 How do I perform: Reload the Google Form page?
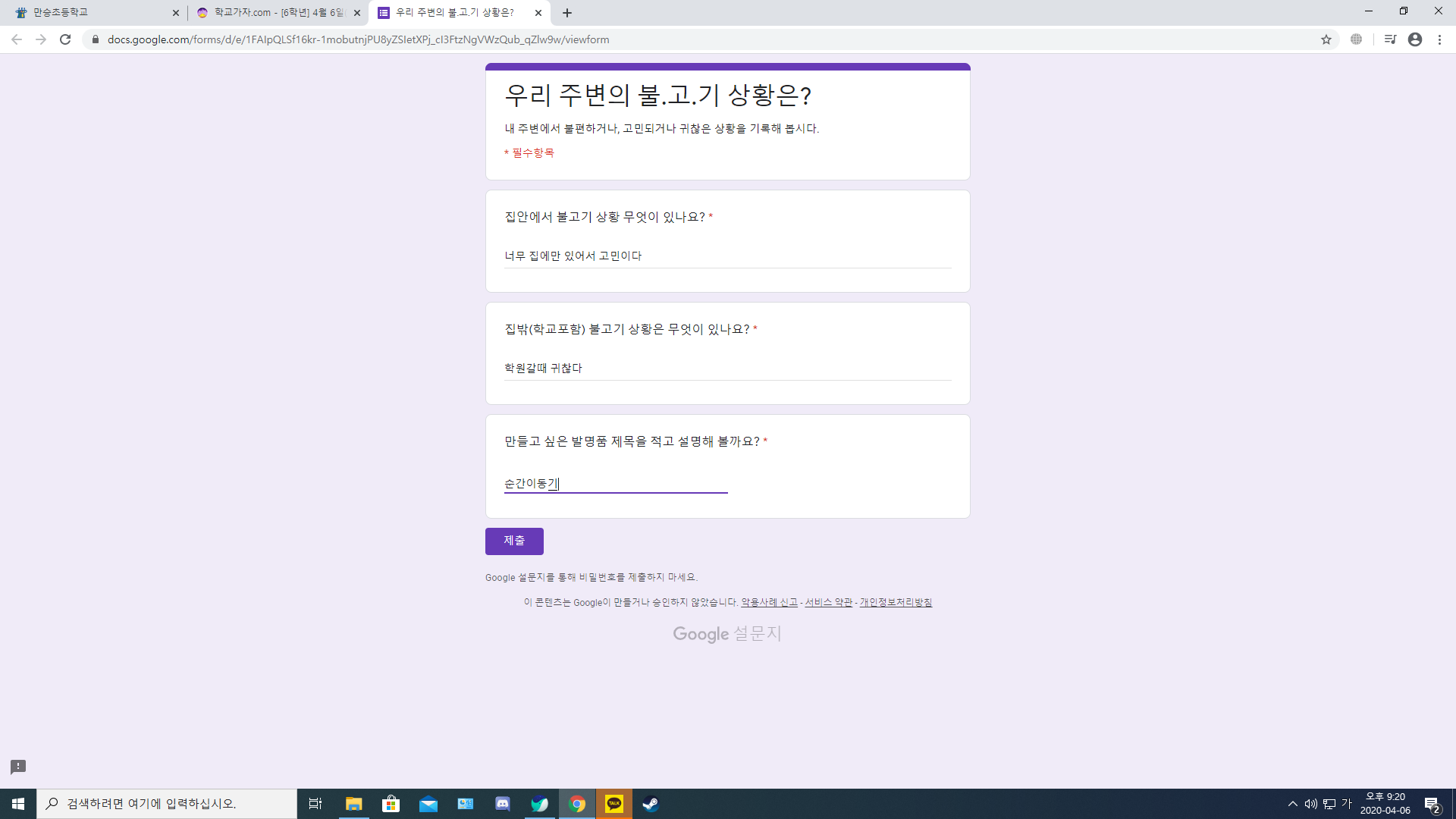(x=65, y=39)
